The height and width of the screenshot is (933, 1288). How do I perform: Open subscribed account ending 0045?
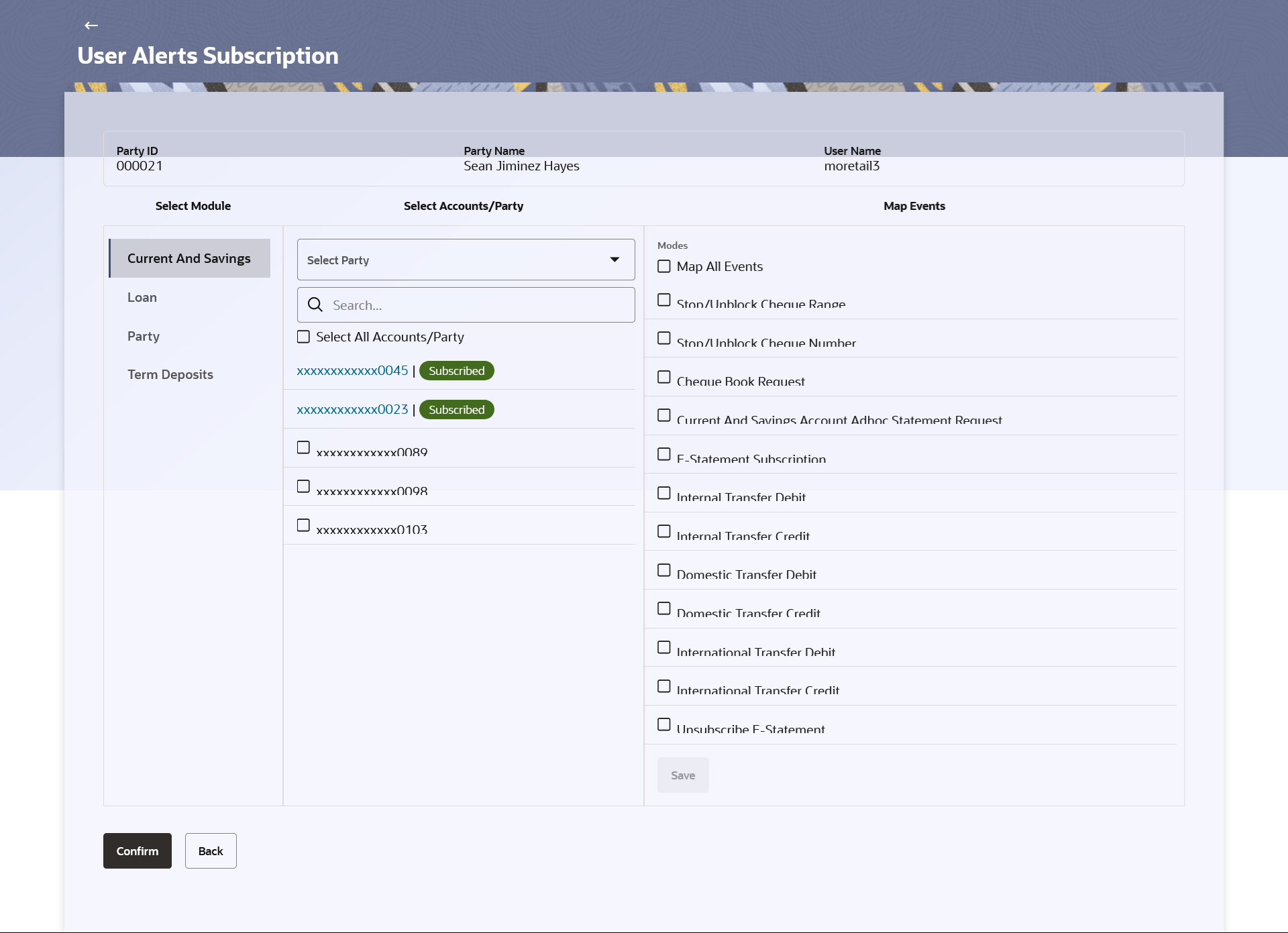click(x=352, y=371)
